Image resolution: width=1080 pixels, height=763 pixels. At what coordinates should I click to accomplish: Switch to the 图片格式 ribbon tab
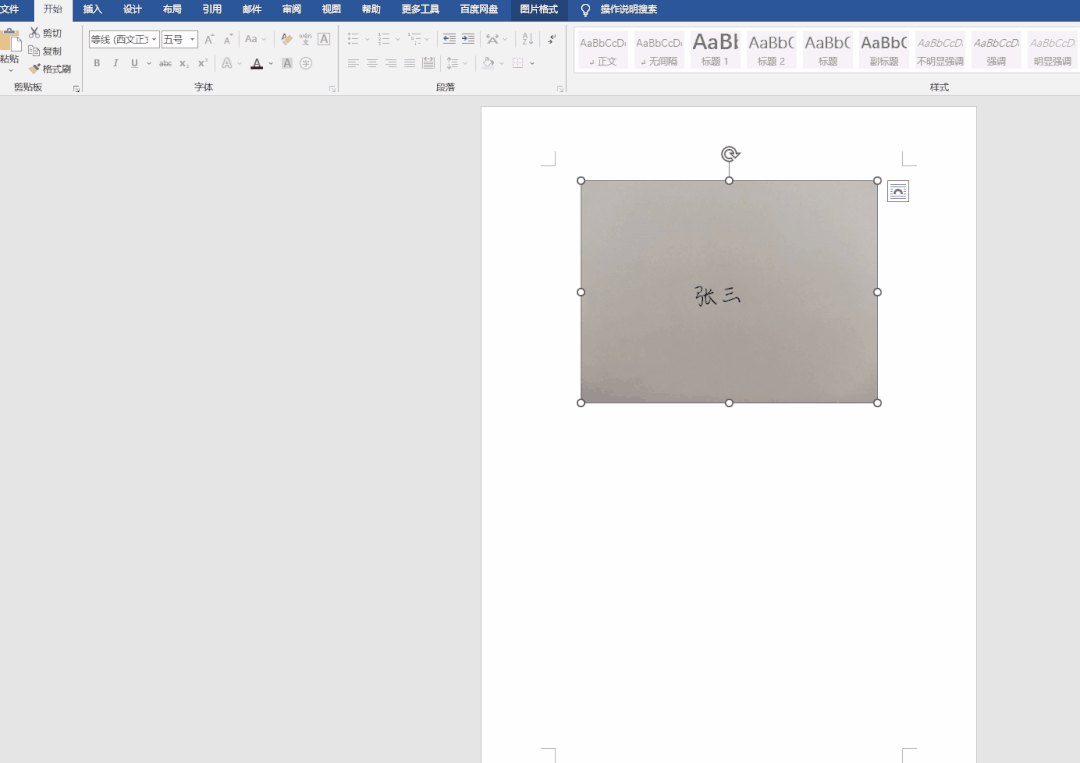tap(538, 10)
